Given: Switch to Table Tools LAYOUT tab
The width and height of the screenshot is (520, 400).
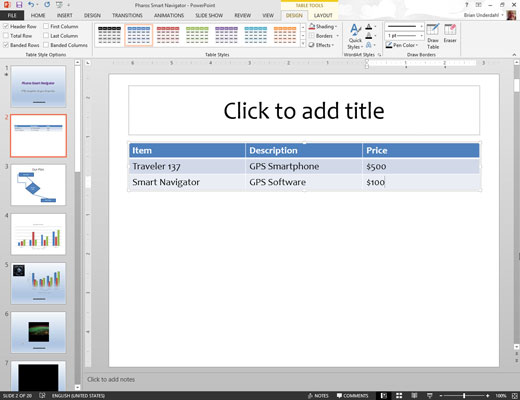Looking at the screenshot, I should (x=323, y=15).
